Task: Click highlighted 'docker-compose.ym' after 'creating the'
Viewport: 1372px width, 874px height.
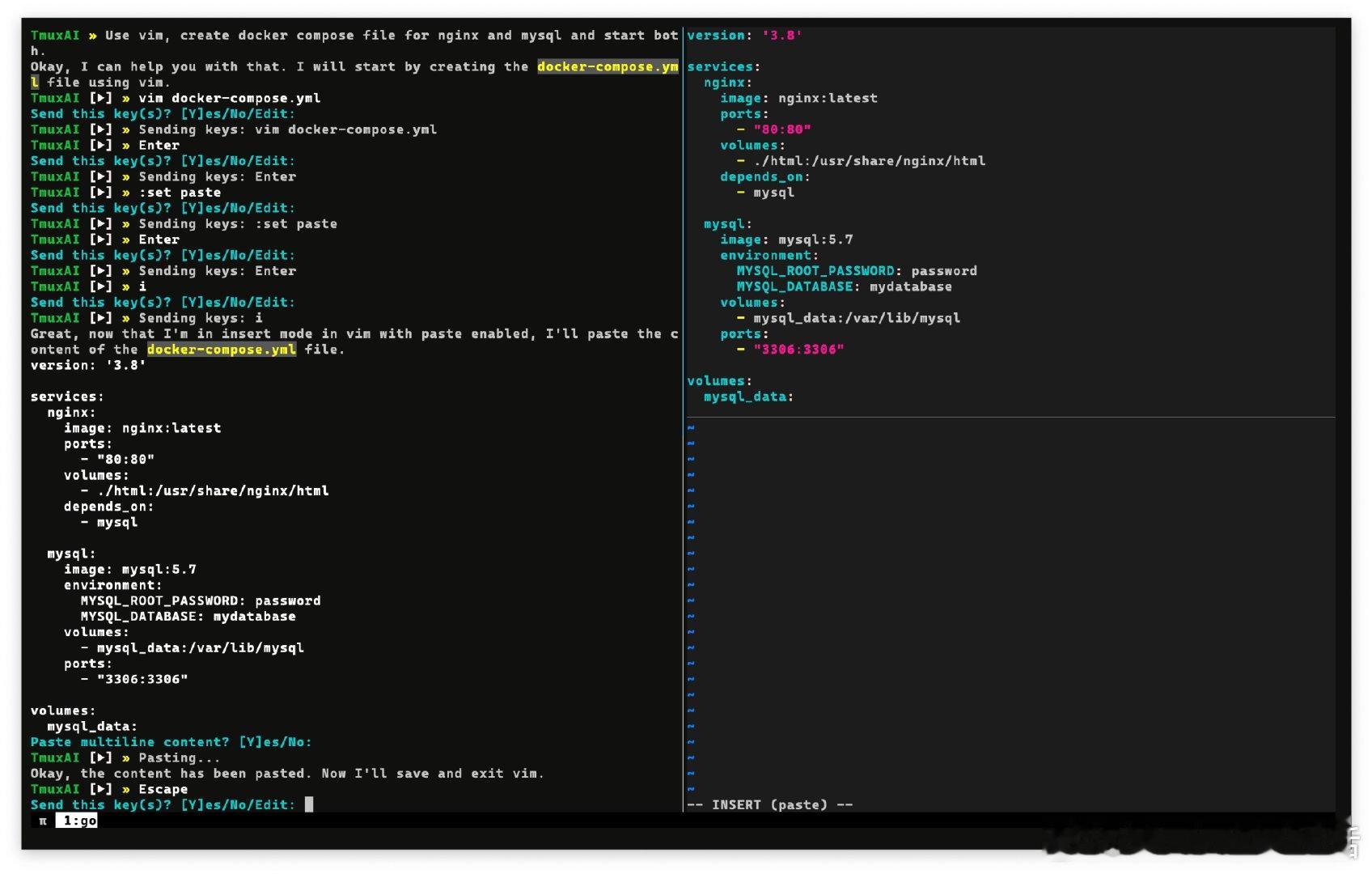Action: [608, 66]
